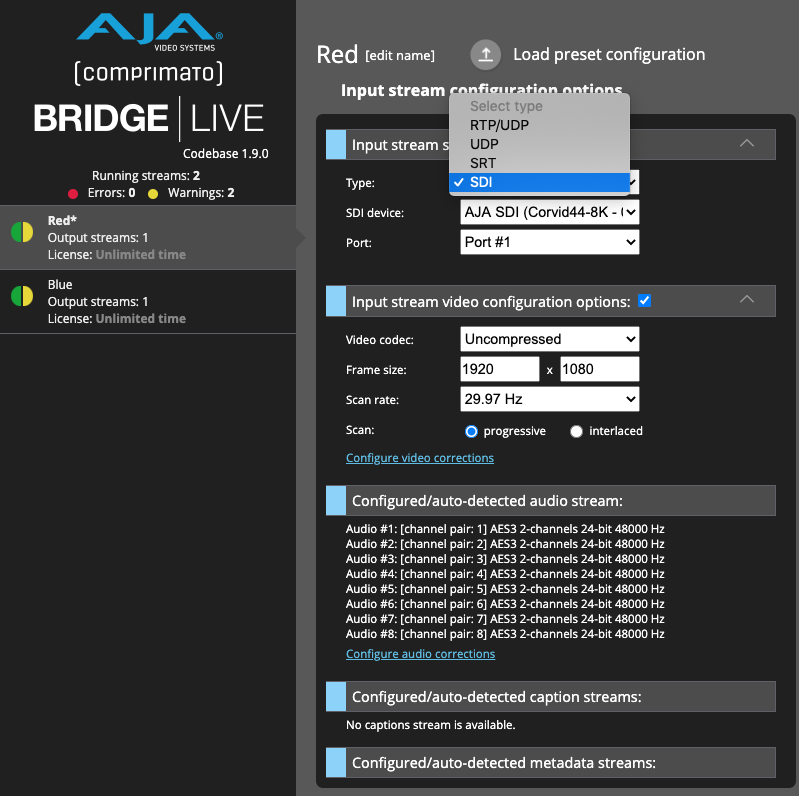This screenshot has height=796, width=799.
Task: Choose SRT from the type menu
Action: click(483, 163)
